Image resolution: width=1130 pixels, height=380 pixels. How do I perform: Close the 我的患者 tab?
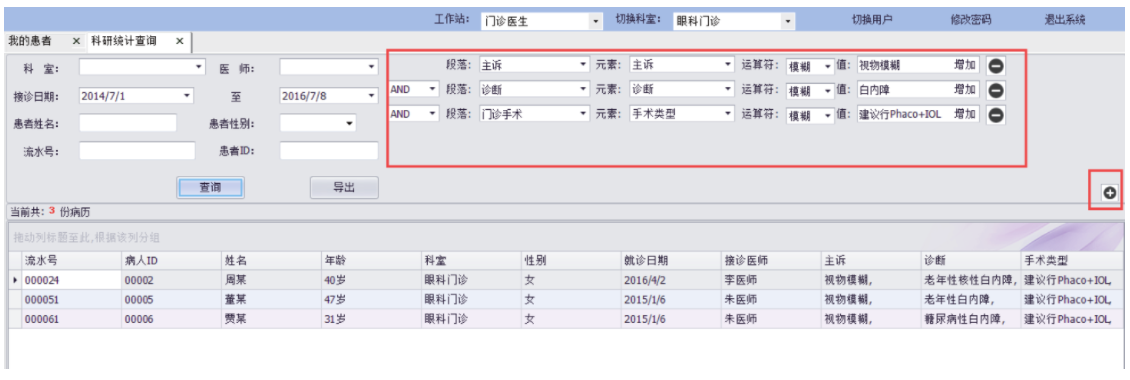coord(76,41)
